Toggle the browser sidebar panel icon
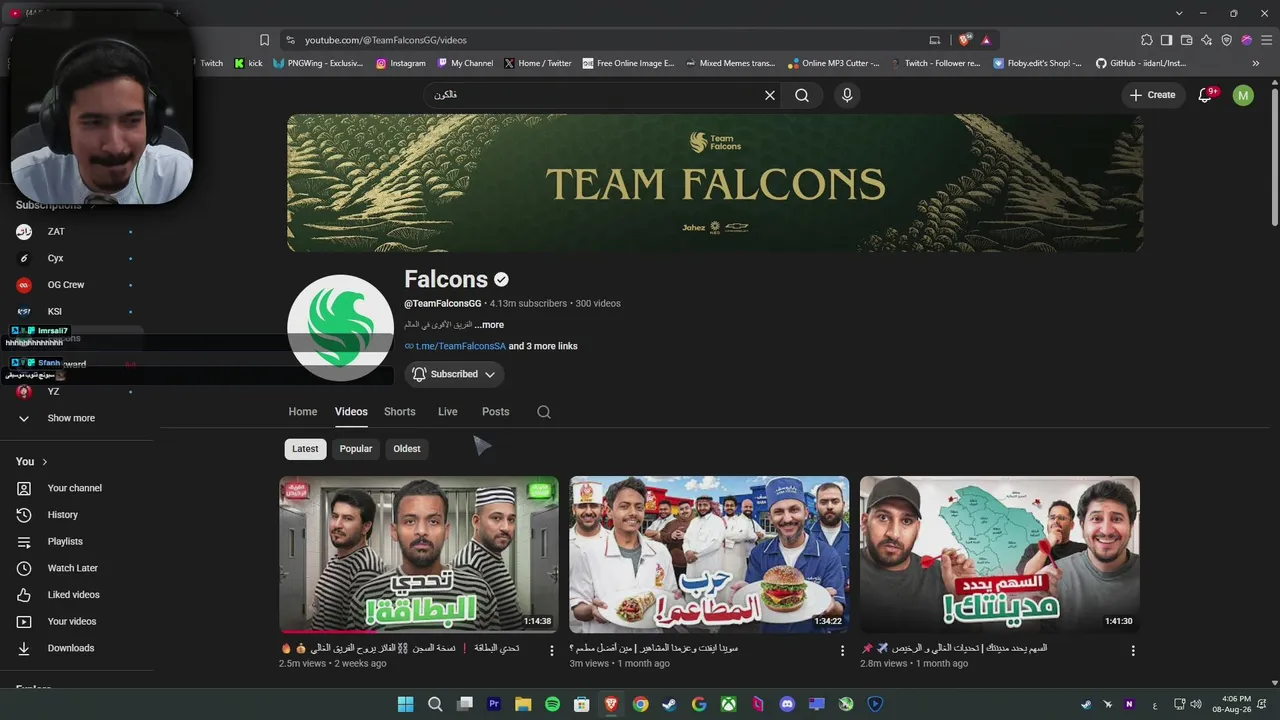This screenshot has height=720, width=1280. click(x=1167, y=40)
